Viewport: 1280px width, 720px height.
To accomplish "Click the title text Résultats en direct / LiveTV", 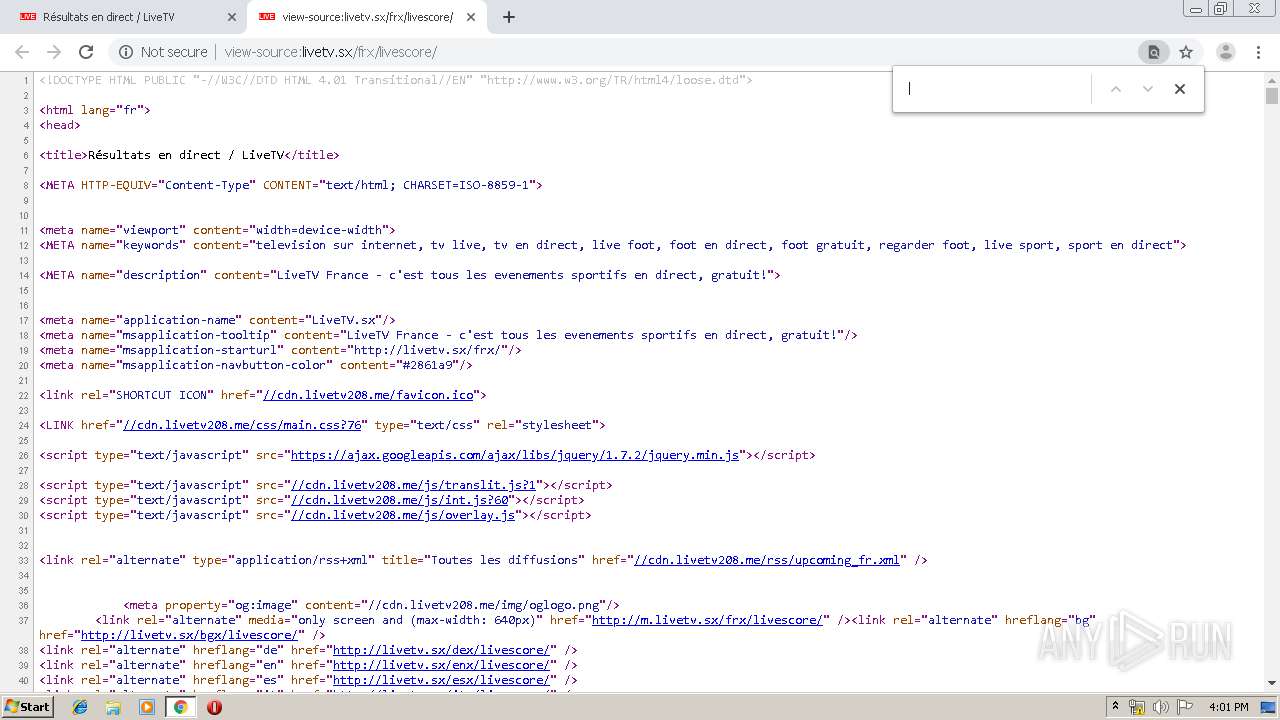I will pyautogui.click(x=186, y=155).
